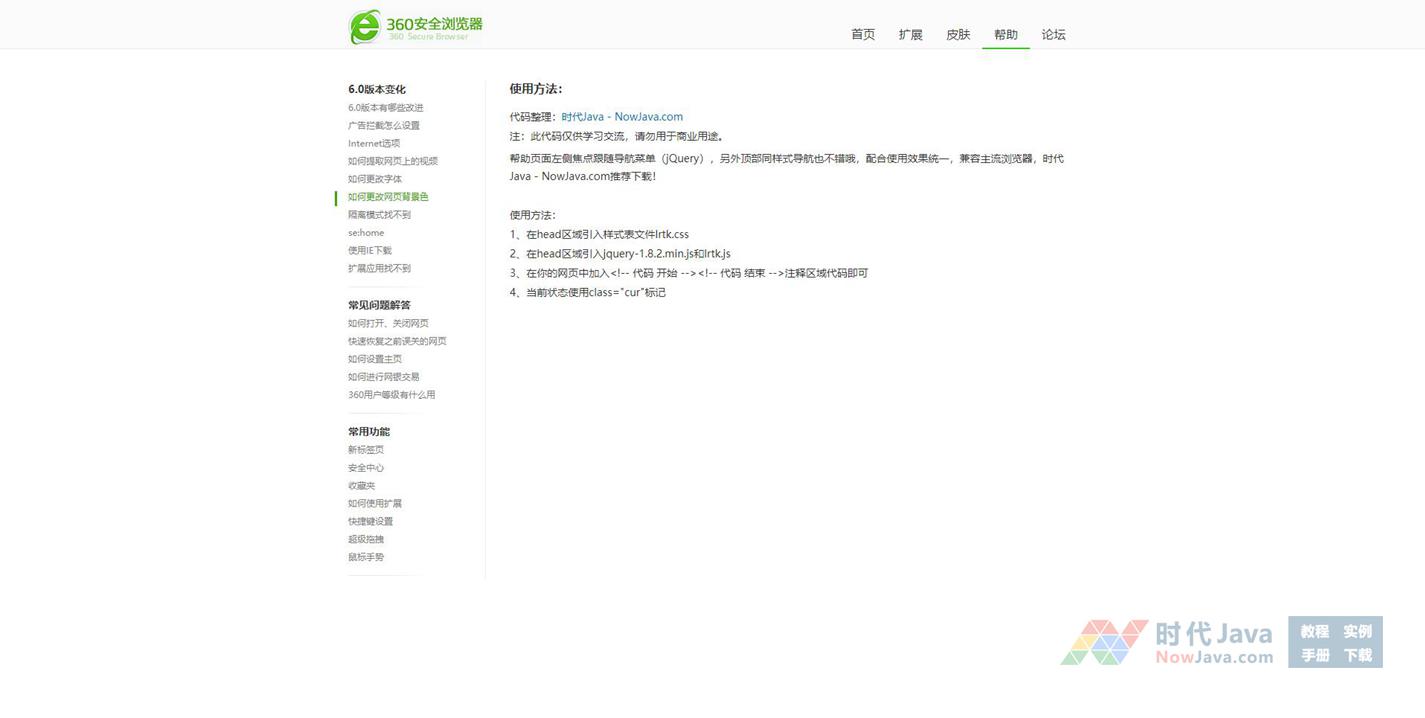Click the 时代Java triangle mosaic logo

[x=1104, y=642]
